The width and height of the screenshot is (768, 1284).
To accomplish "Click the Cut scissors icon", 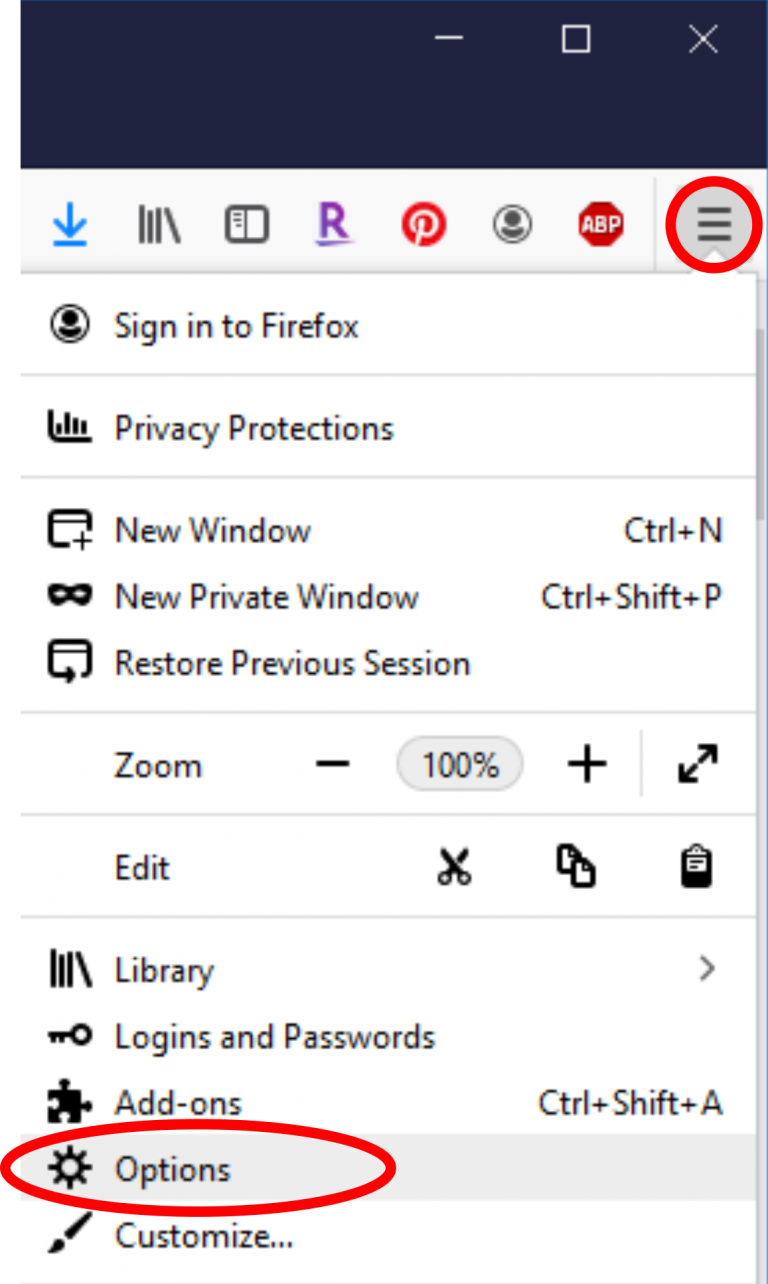I will pos(454,867).
